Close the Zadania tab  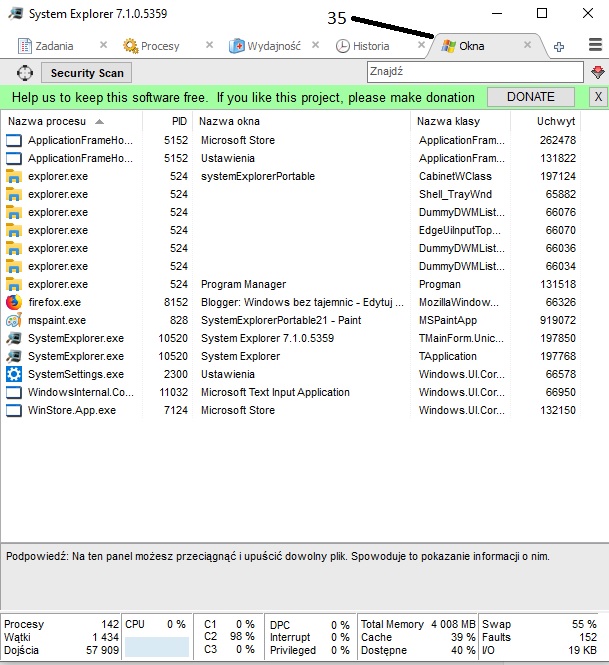coord(103,45)
